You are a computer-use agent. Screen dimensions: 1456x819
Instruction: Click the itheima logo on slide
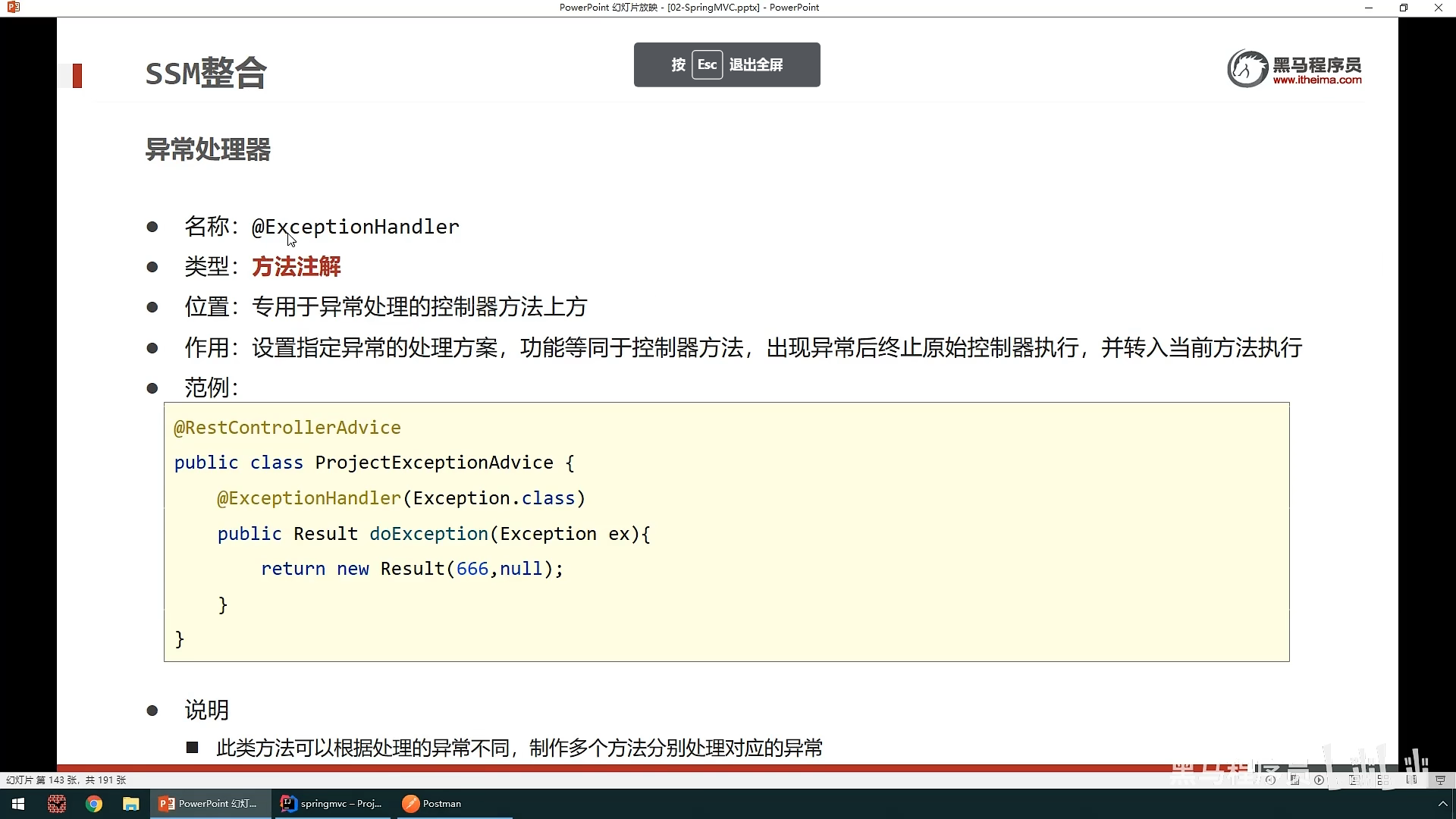1294,68
